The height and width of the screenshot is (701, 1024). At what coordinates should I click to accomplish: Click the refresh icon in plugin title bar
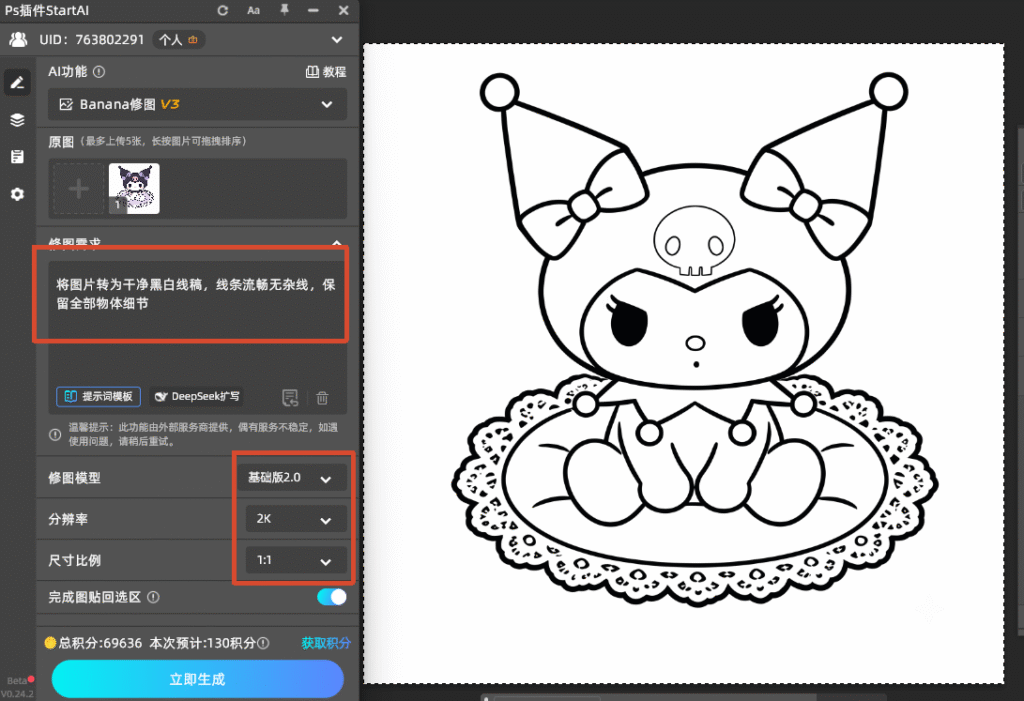click(223, 10)
